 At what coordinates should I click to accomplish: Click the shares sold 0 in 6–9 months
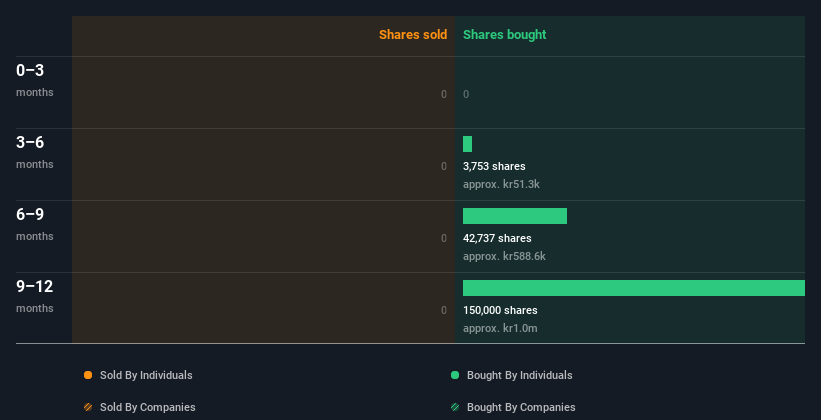coord(444,238)
